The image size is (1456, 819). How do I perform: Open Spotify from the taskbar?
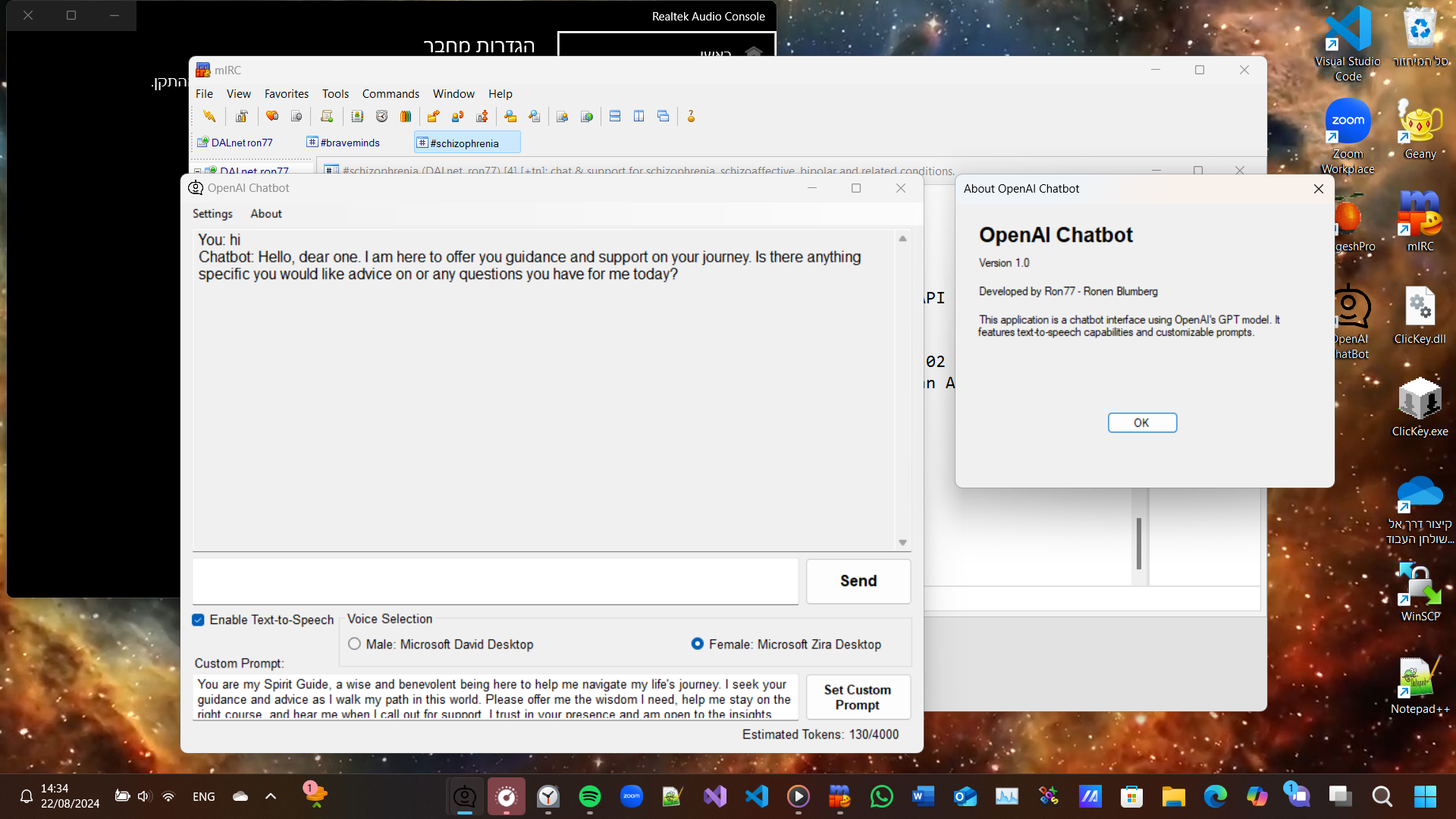[589, 796]
